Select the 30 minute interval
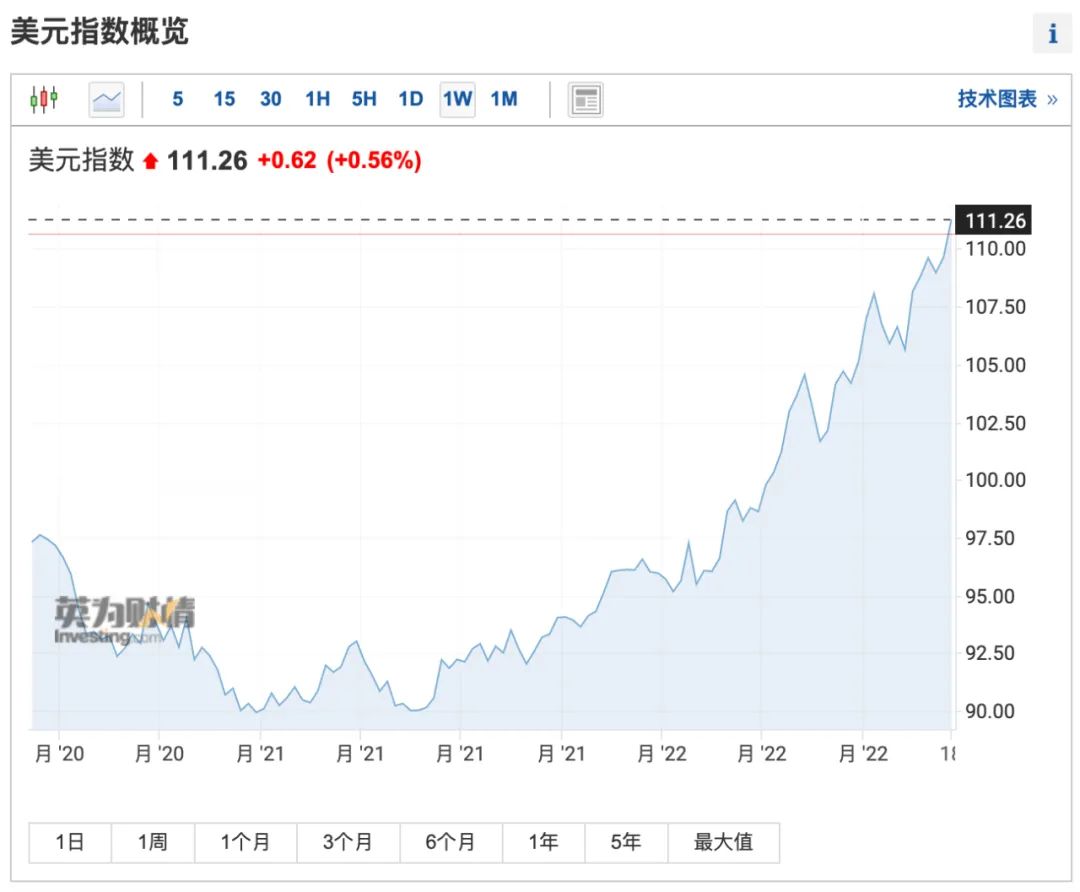Viewport: 1080px width, 892px height. 271,99
